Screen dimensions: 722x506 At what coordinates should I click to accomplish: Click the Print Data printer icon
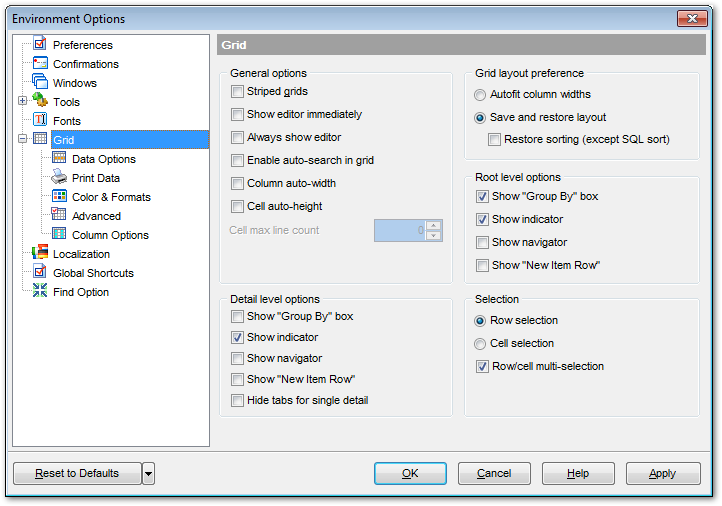coord(59,177)
